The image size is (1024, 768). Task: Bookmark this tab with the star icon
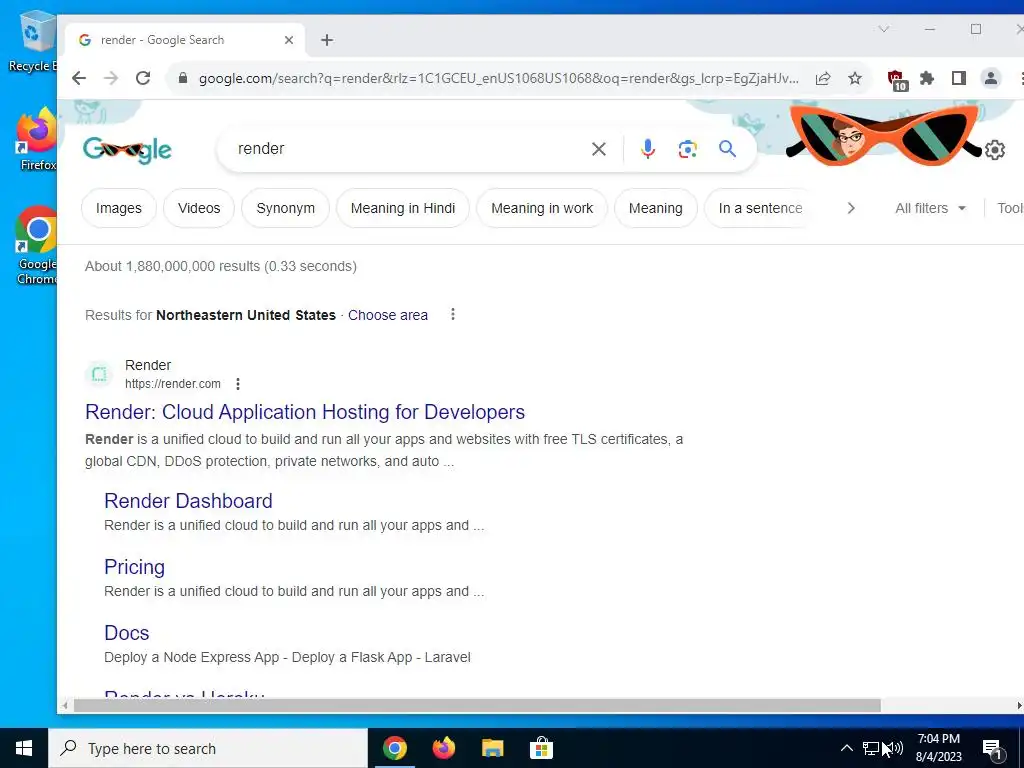(x=855, y=78)
